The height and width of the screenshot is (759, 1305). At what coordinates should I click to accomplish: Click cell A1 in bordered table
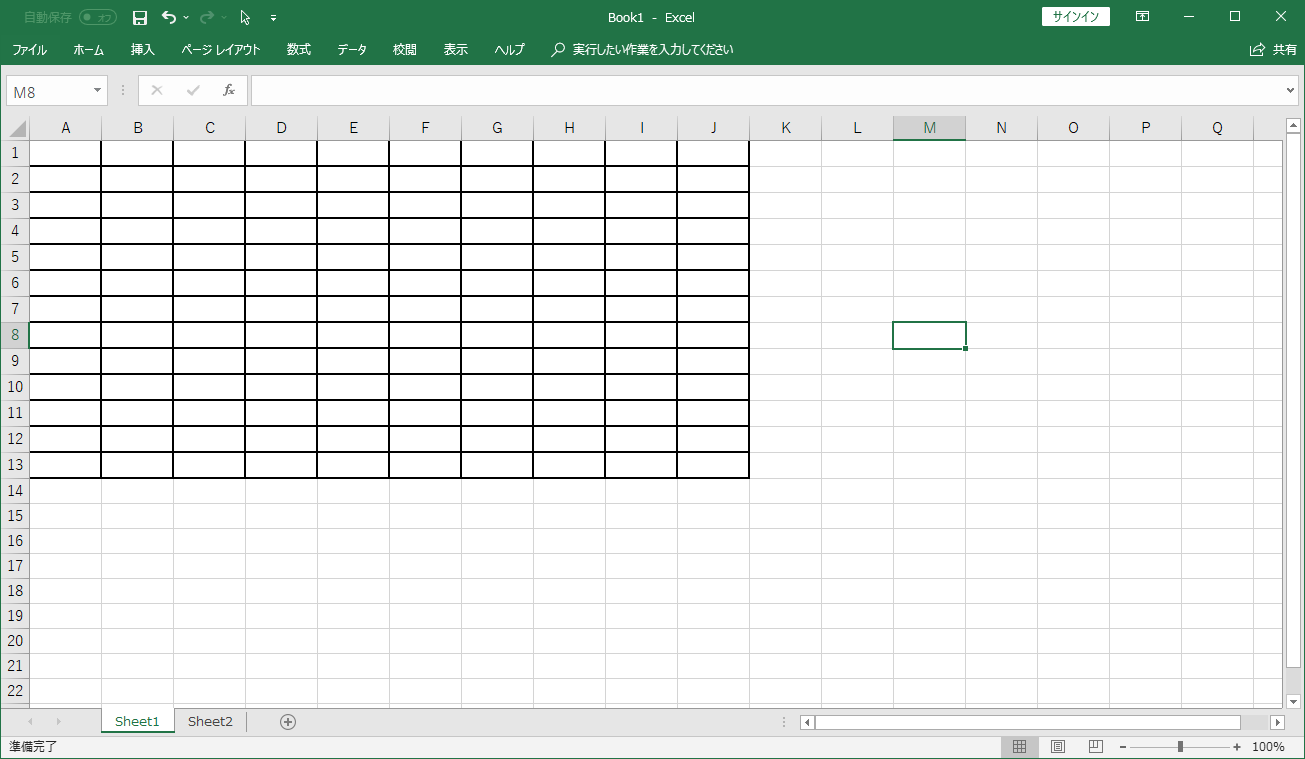coord(66,154)
